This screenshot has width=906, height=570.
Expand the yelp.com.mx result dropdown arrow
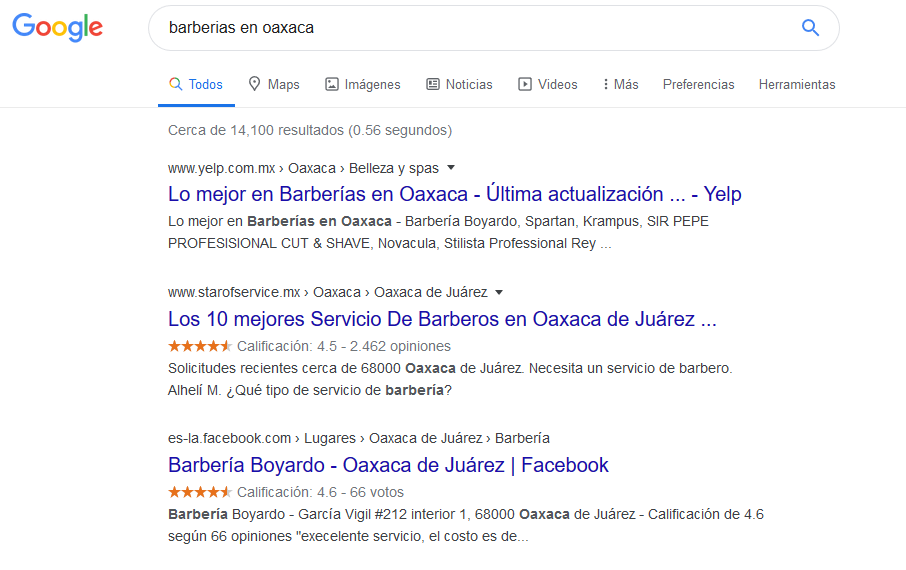coord(451,168)
